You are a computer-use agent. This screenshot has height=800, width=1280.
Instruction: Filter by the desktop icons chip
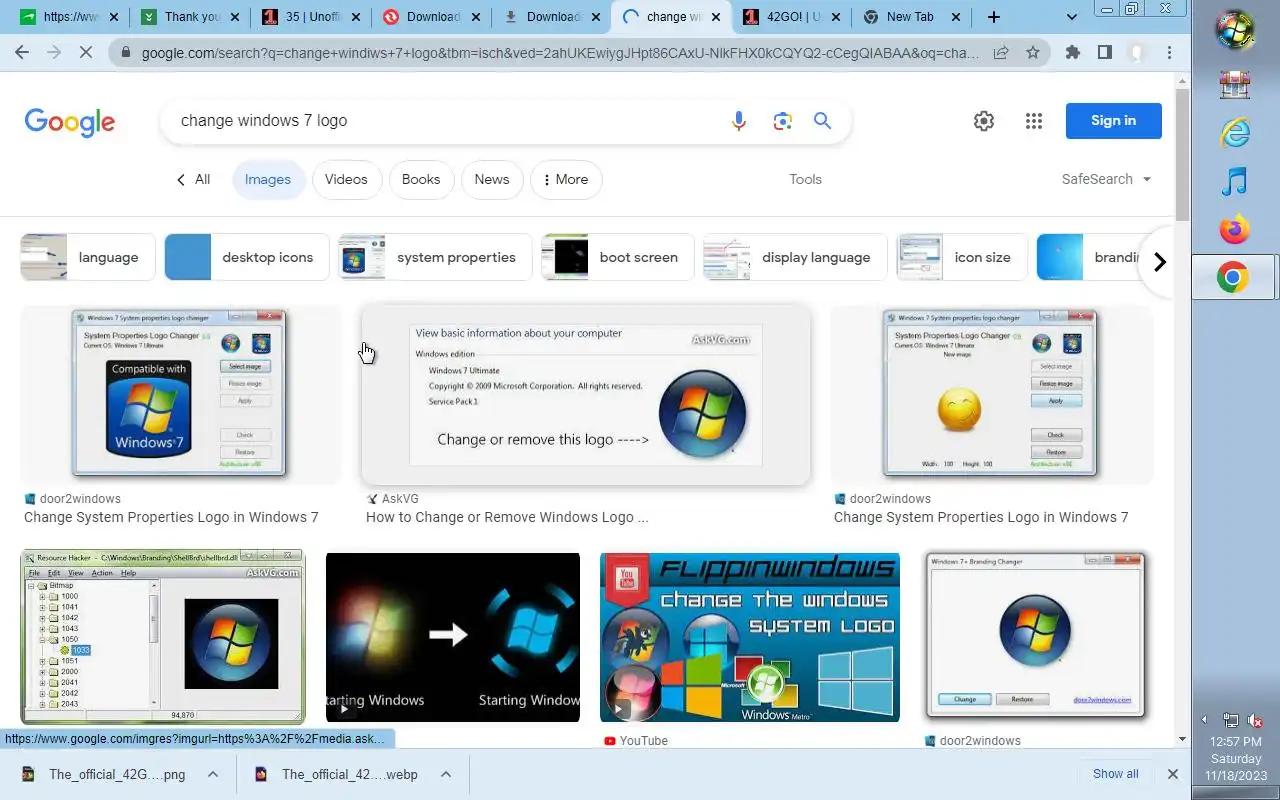[x=247, y=258]
